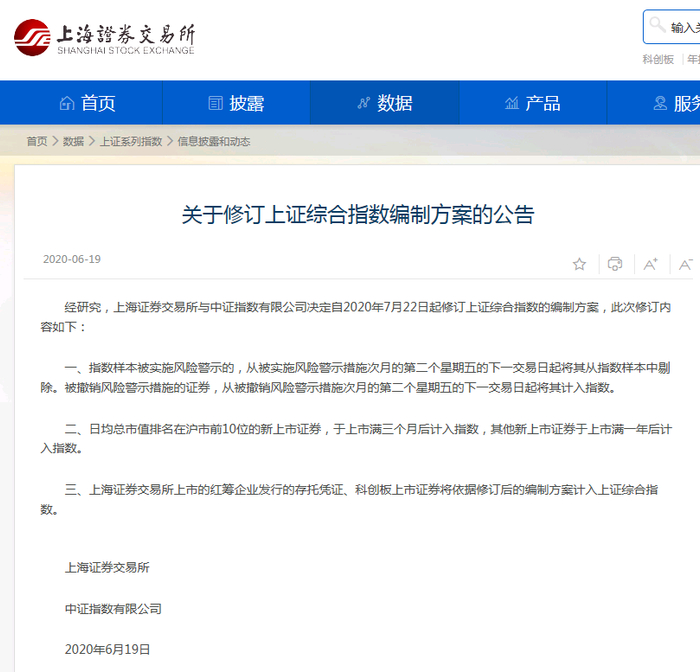Go to 数据 in the breadcrumb
Viewport: 700px width, 672px height.
point(73,142)
